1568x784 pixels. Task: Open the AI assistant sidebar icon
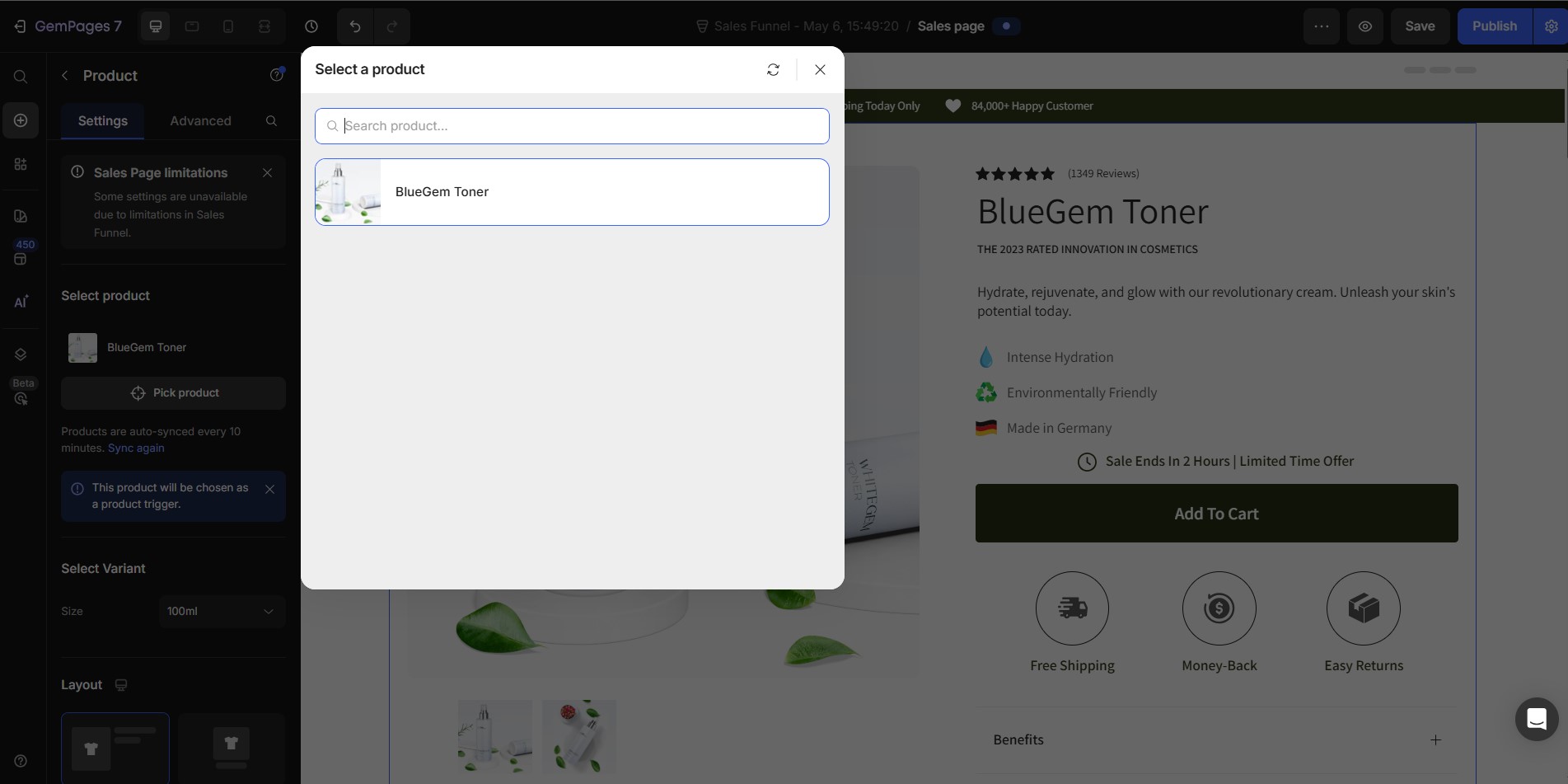[21, 302]
